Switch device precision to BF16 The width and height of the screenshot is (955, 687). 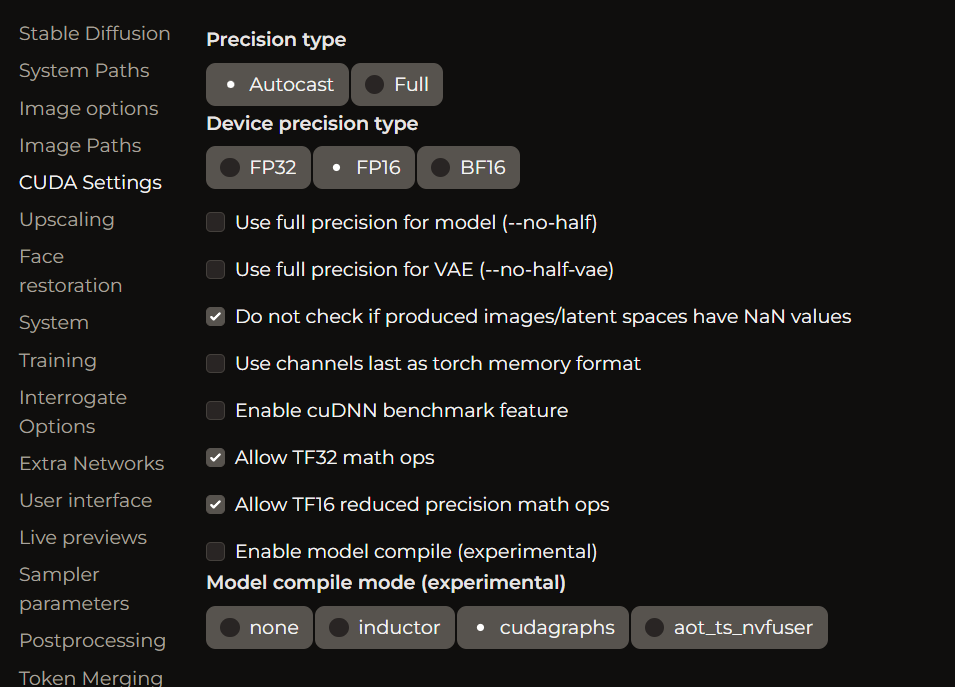point(468,167)
